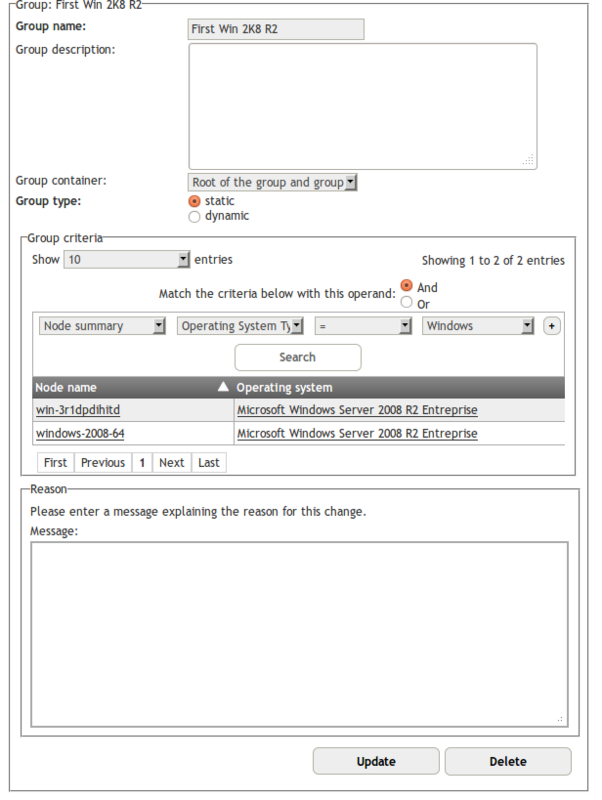Sort by Node name ascending arrow
The height and width of the screenshot is (800, 602).
click(223, 387)
